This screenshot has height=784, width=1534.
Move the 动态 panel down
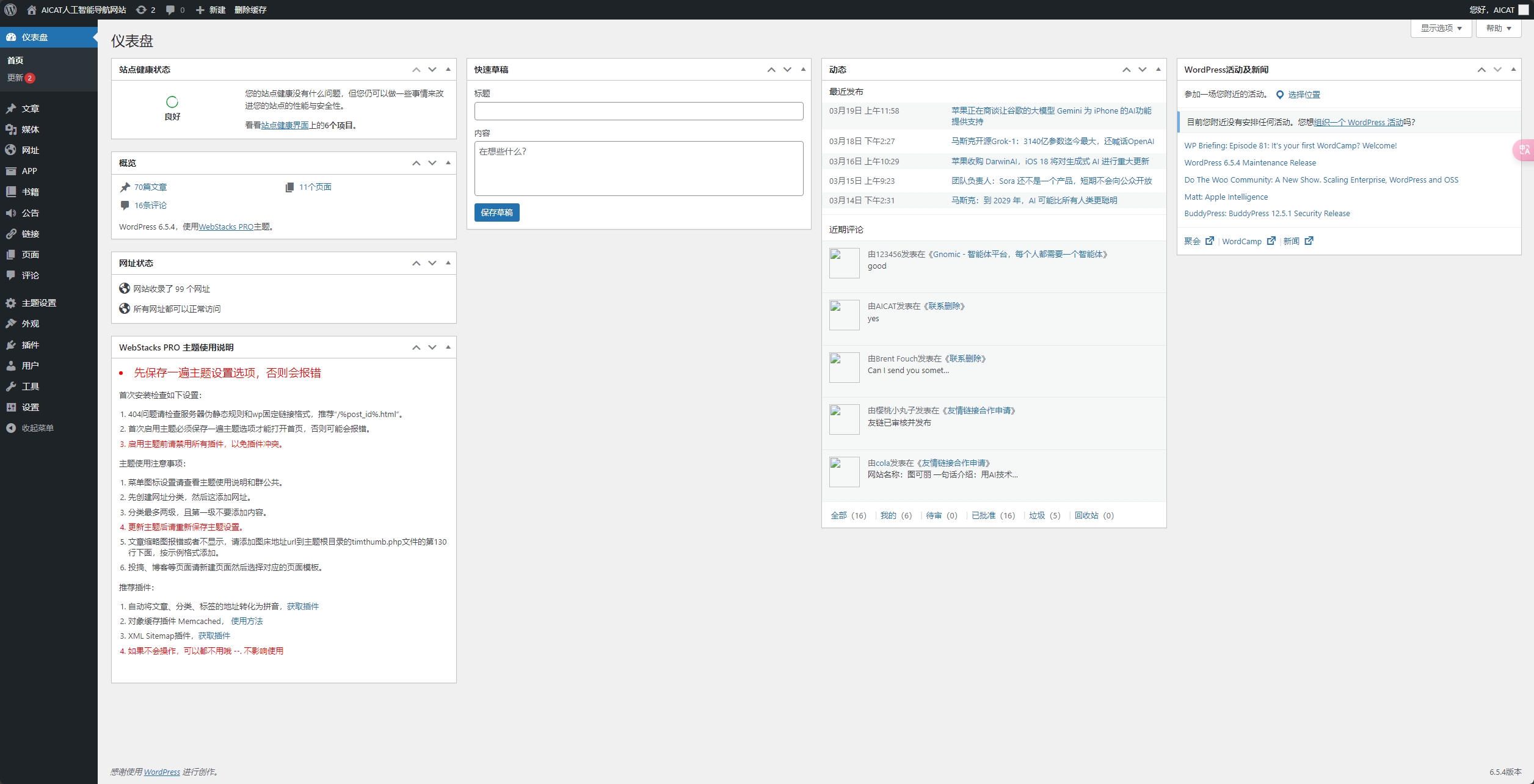point(1143,70)
